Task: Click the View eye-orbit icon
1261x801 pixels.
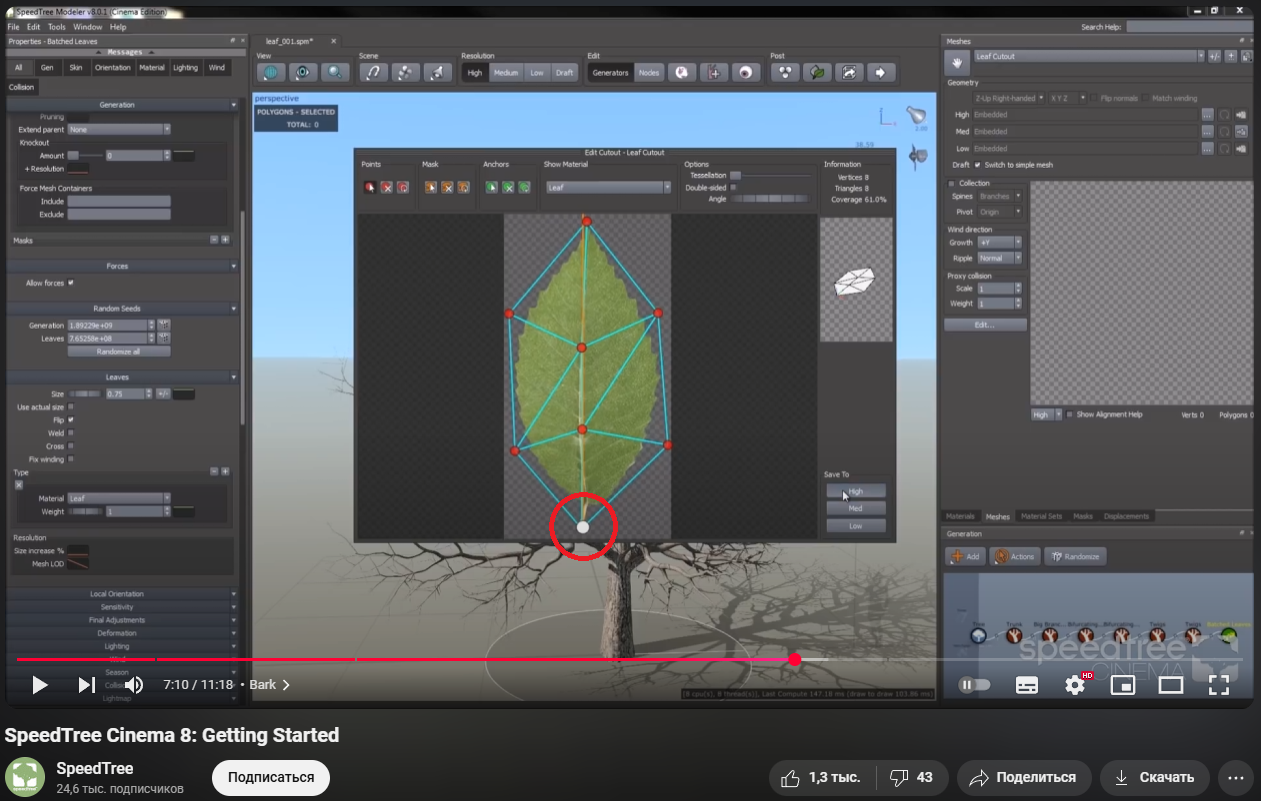Action: tap(303, 72)
